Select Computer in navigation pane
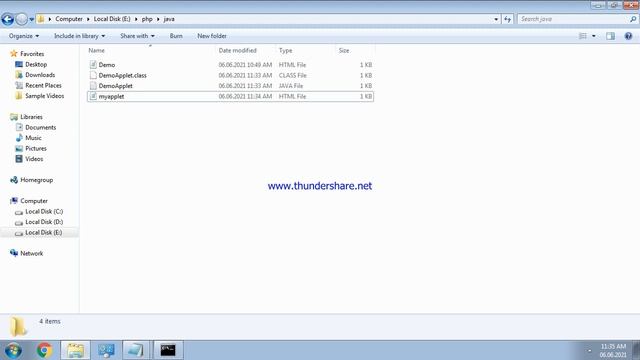 tap(34, 201)
